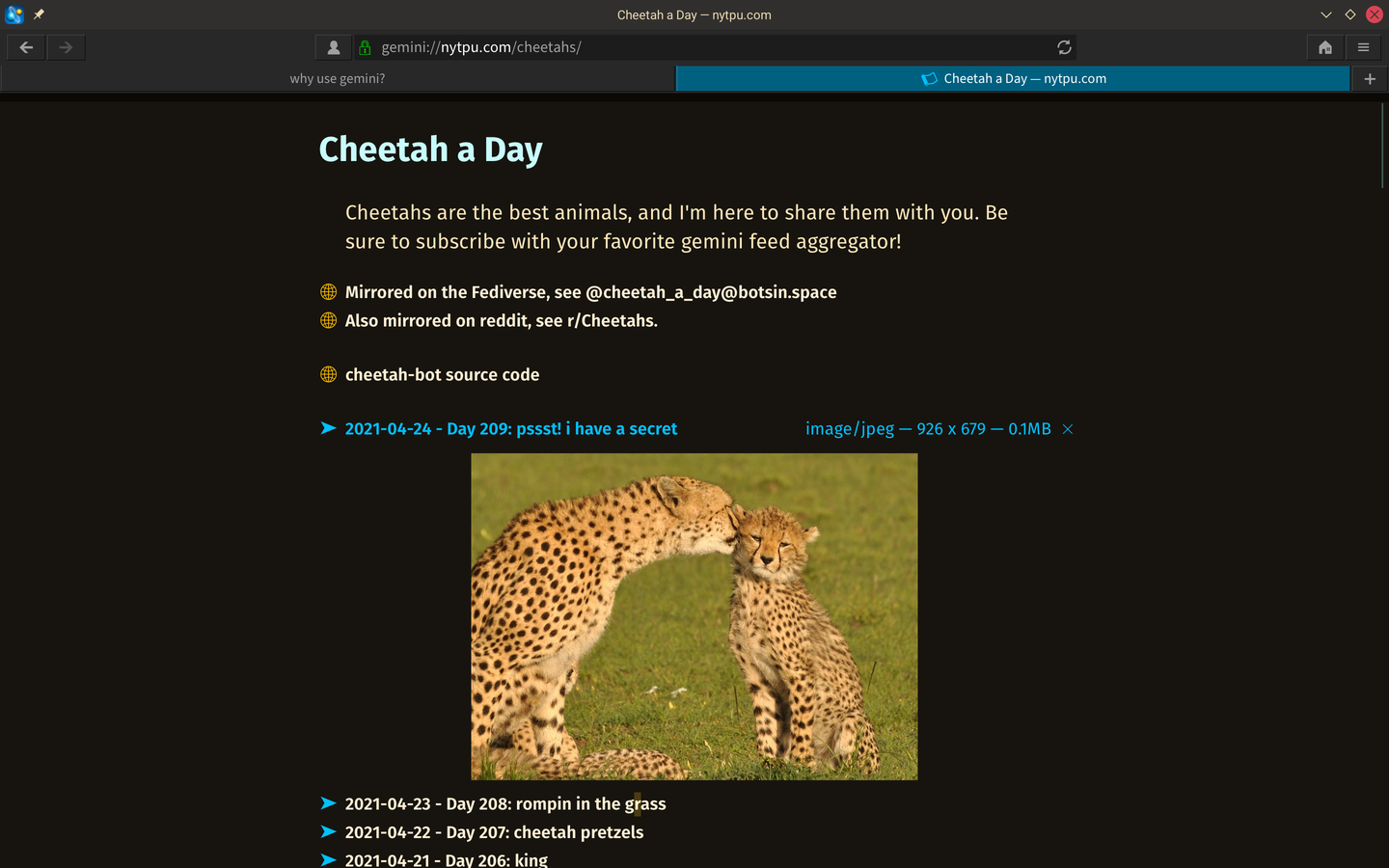
Task: Open a new tab with the plus button
Action: pos(1370,79)
